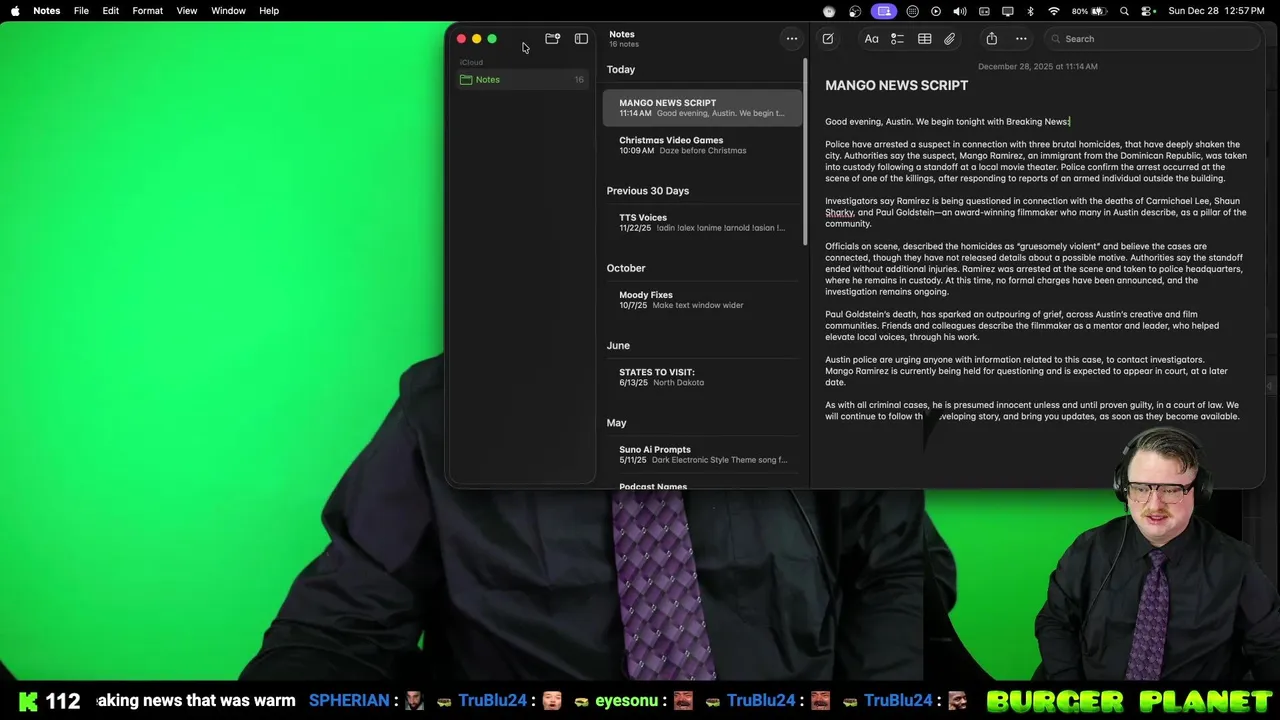Open the Help menu
Image resolution: width=1280 pixels, height=720 pixels.
click(x=269, y=11)
